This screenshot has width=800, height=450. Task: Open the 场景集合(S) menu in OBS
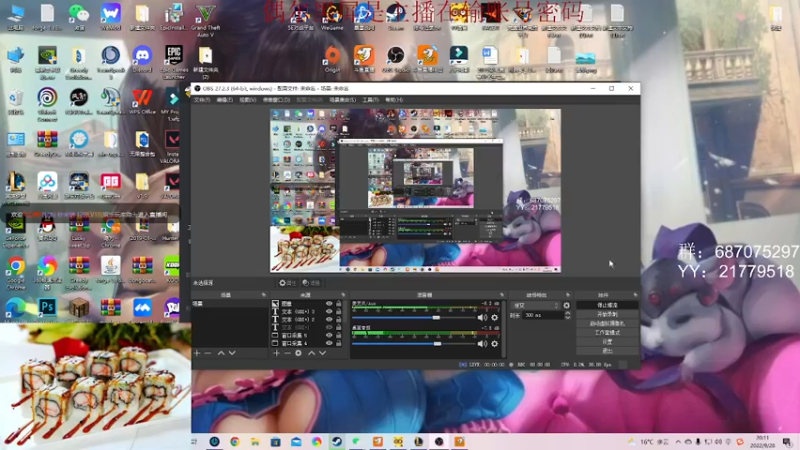[342, 100]
